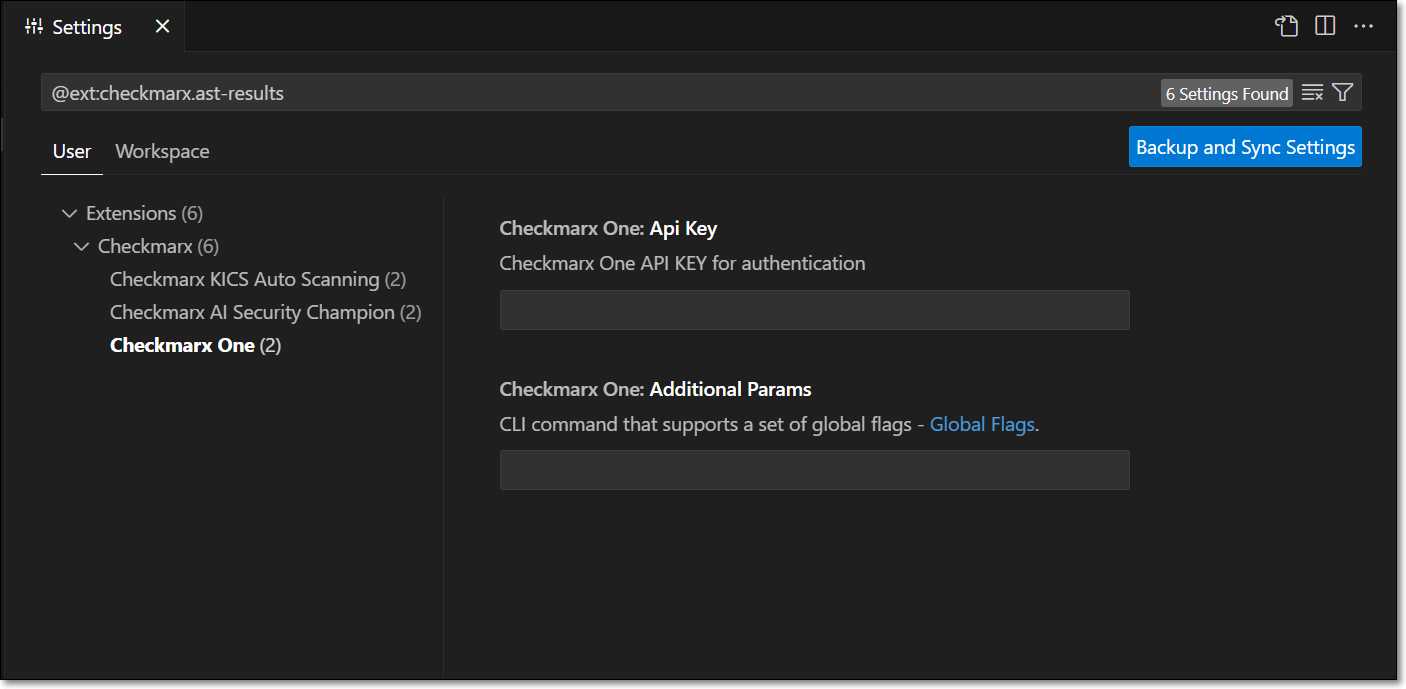Select Checkmarx AI Security Champion entry
The height and width of the screenshot is (689, 1406).
tap(266, 312)
